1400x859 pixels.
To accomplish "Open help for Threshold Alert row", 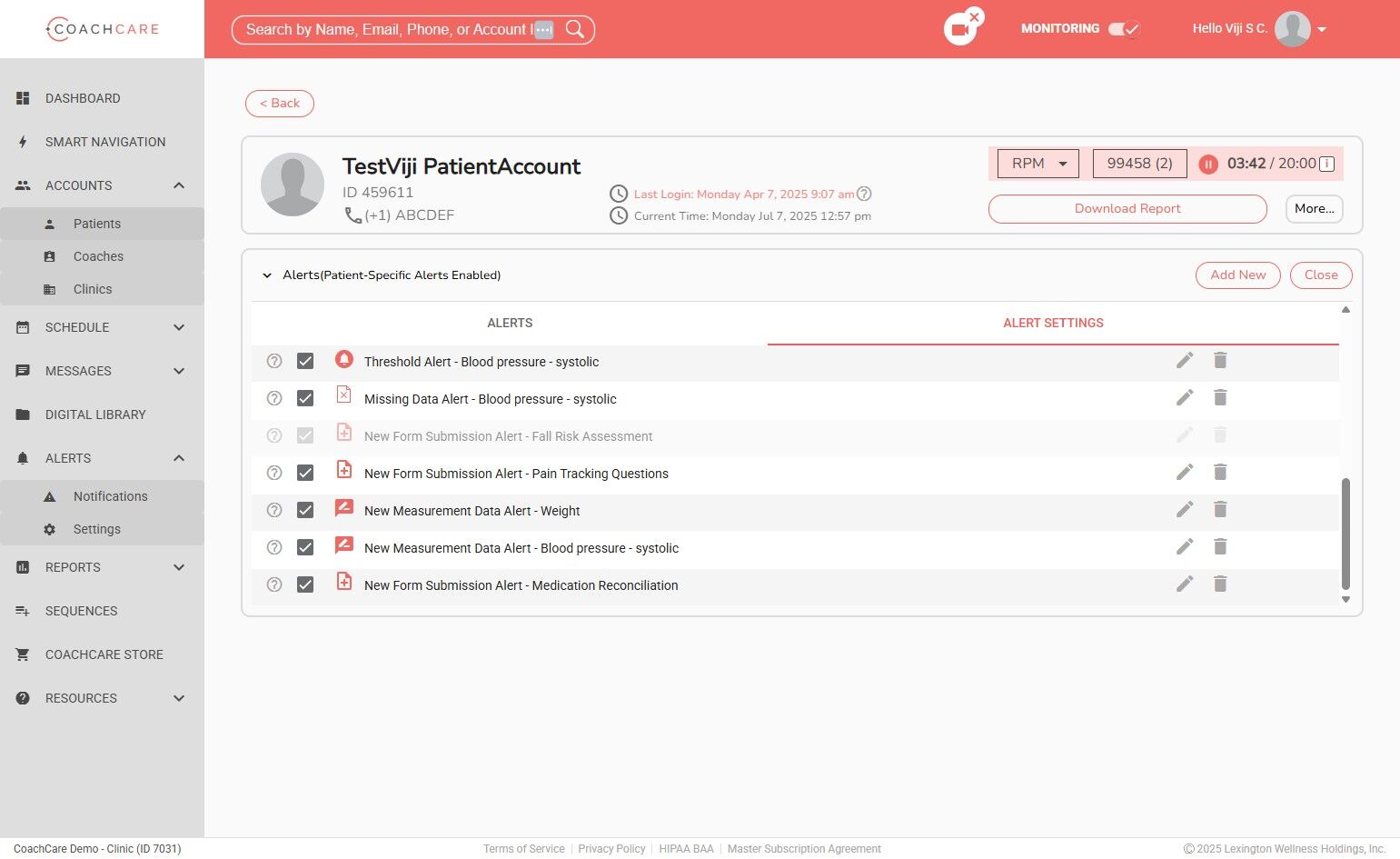I will click(x=274, y=361).
